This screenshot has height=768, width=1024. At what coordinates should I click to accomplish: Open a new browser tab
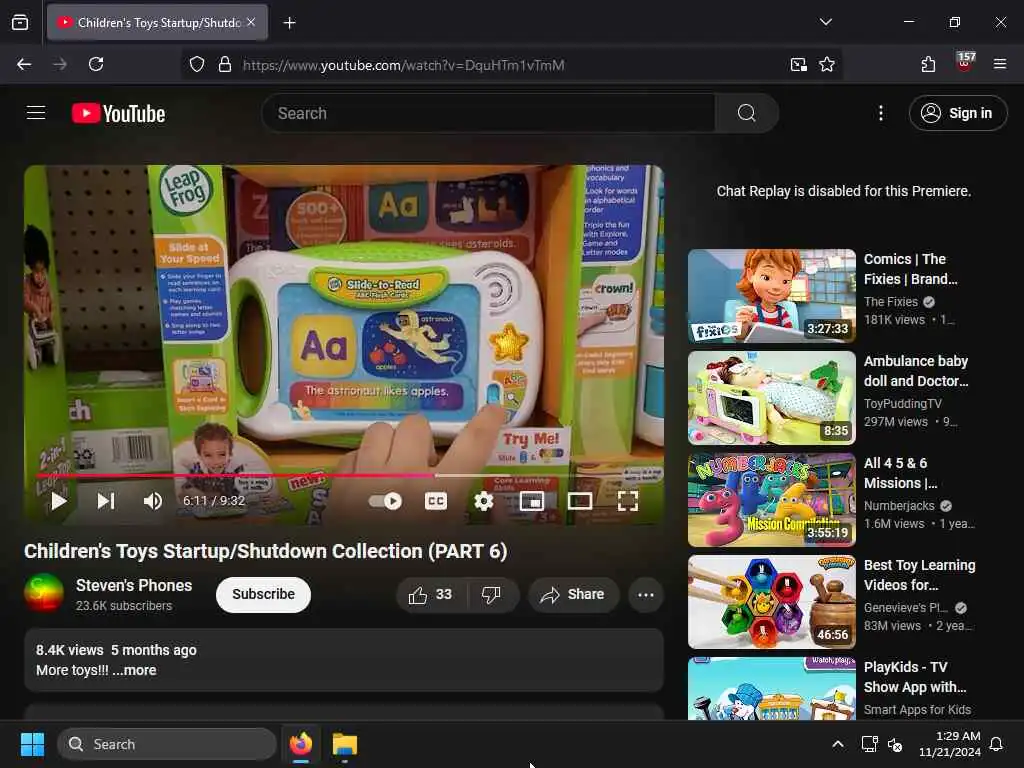click(x=289, y=23)
